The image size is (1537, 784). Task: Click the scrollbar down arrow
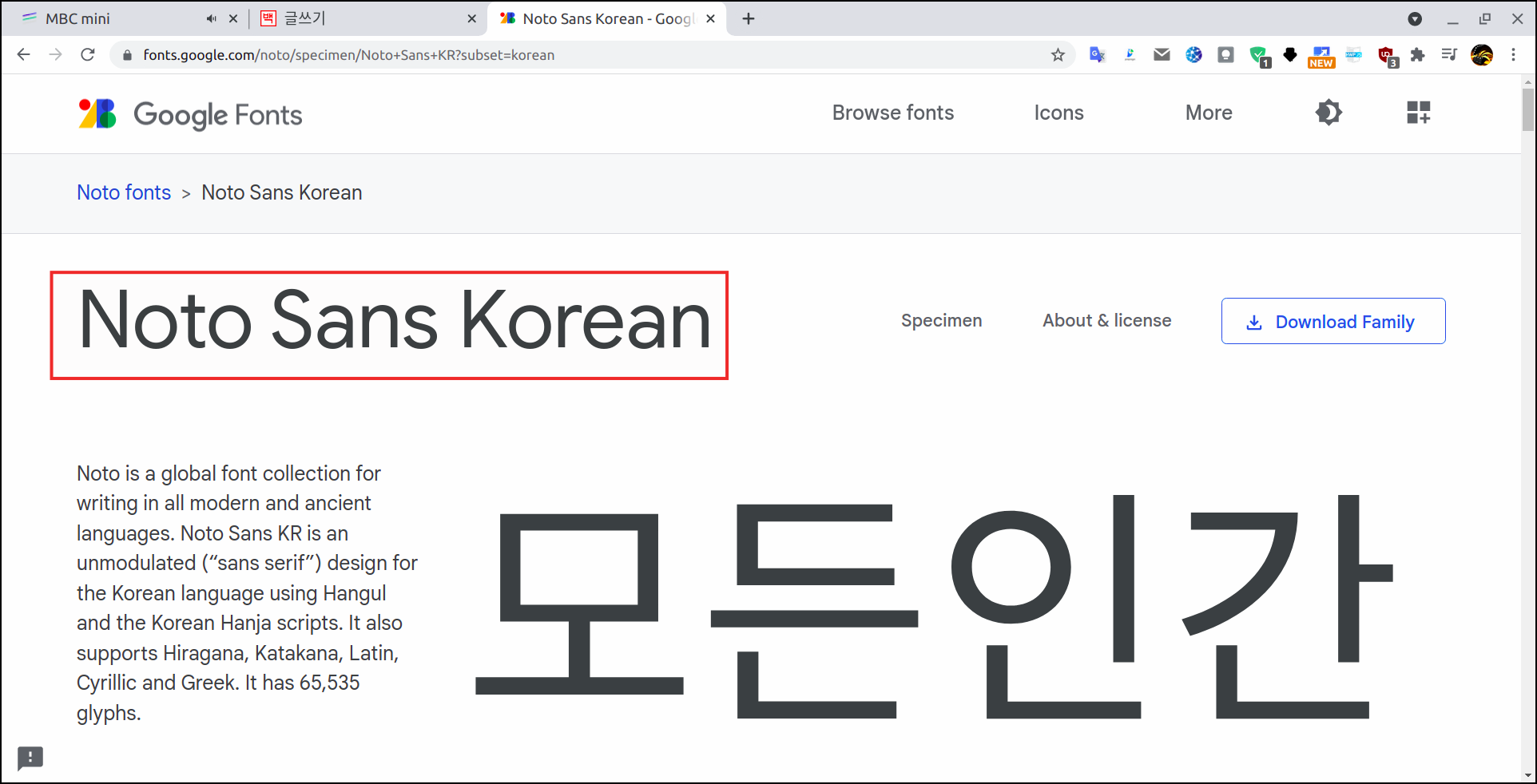[1527, 775]
